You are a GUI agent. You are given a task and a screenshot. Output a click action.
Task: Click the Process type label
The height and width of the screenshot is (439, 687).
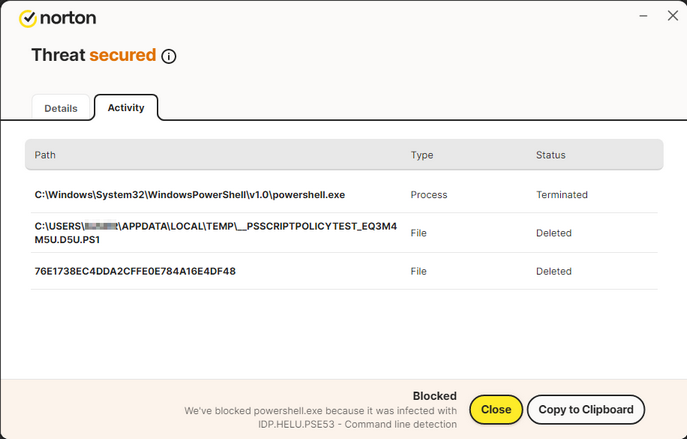pos(429,195)
